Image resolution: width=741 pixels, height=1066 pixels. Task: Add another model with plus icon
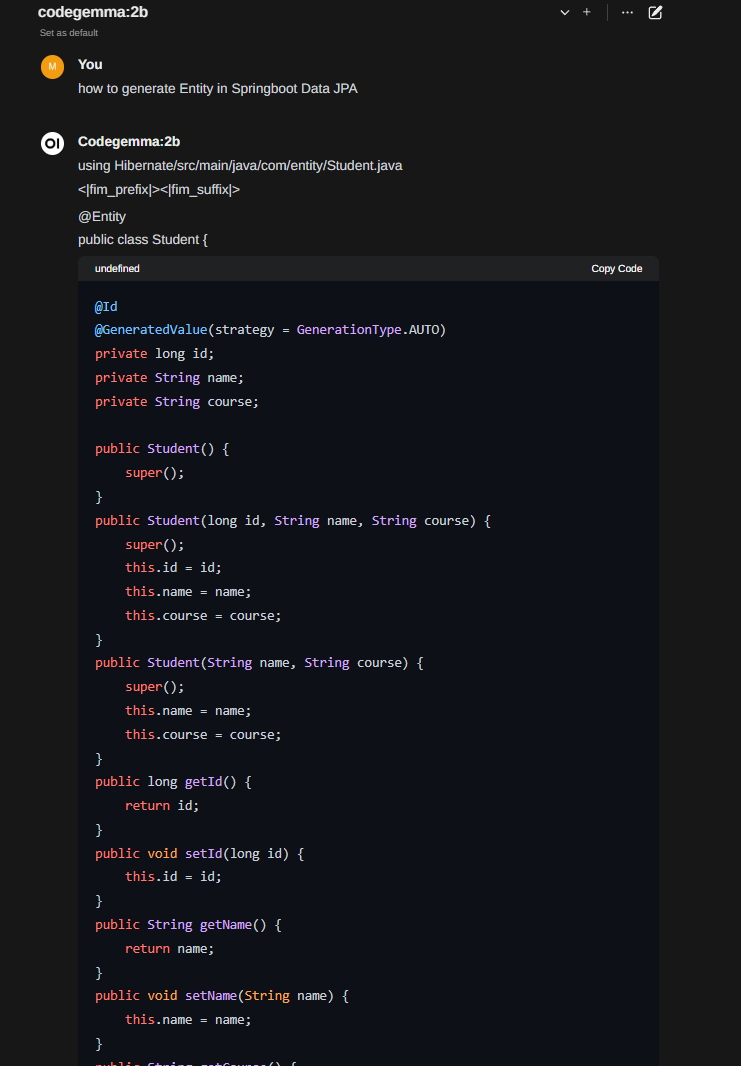click(587, 12)
